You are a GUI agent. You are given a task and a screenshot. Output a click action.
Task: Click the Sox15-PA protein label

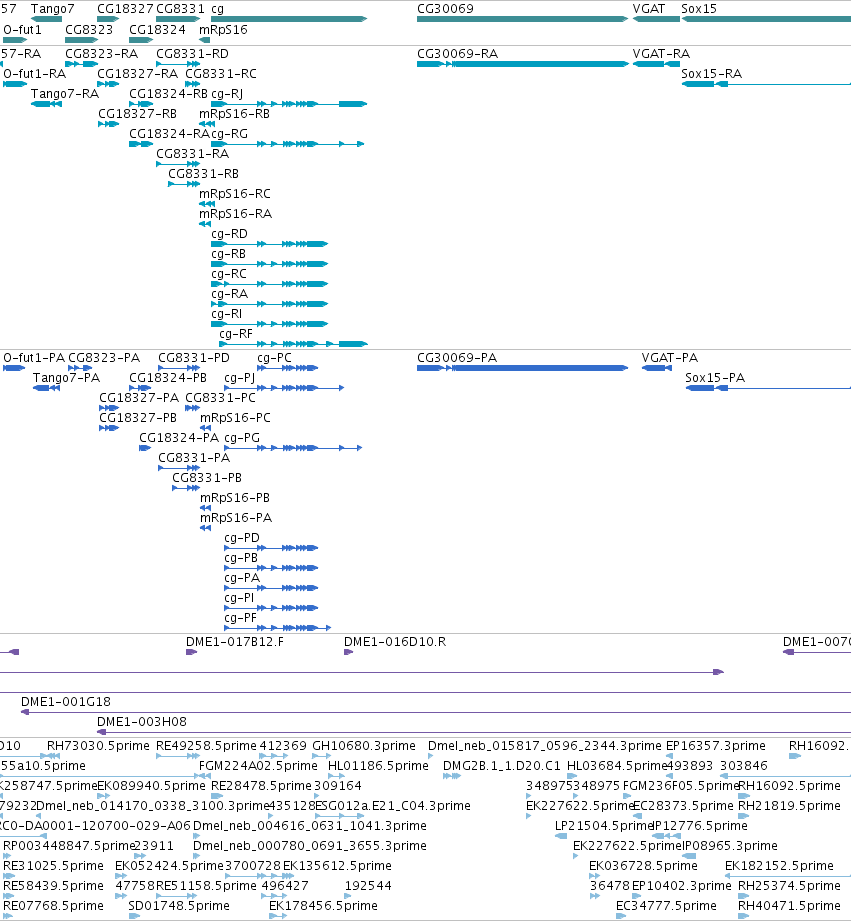pos(715,378)
